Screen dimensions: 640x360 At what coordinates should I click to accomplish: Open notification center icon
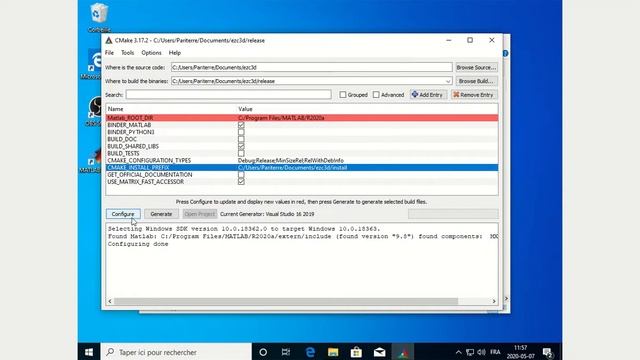(548, 352)
